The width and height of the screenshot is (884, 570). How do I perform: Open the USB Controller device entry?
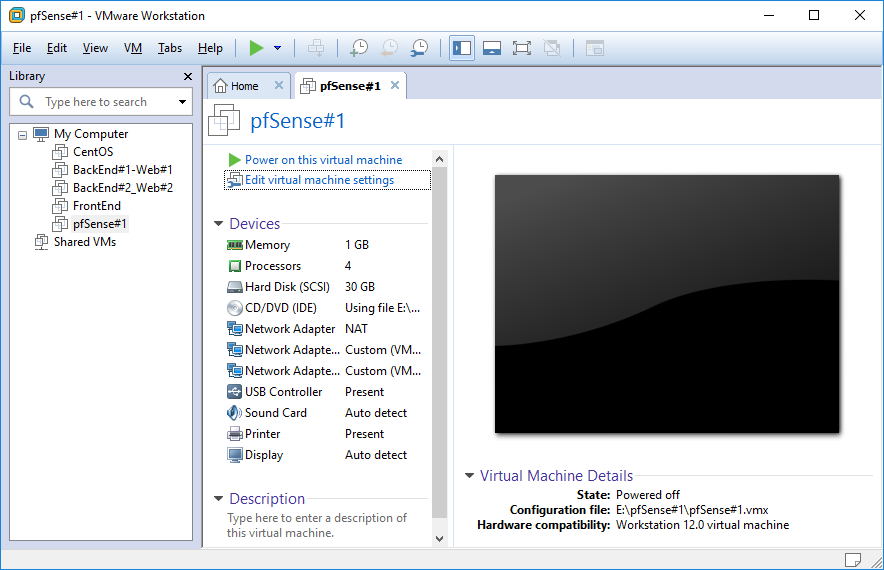[x=284, y=392]
